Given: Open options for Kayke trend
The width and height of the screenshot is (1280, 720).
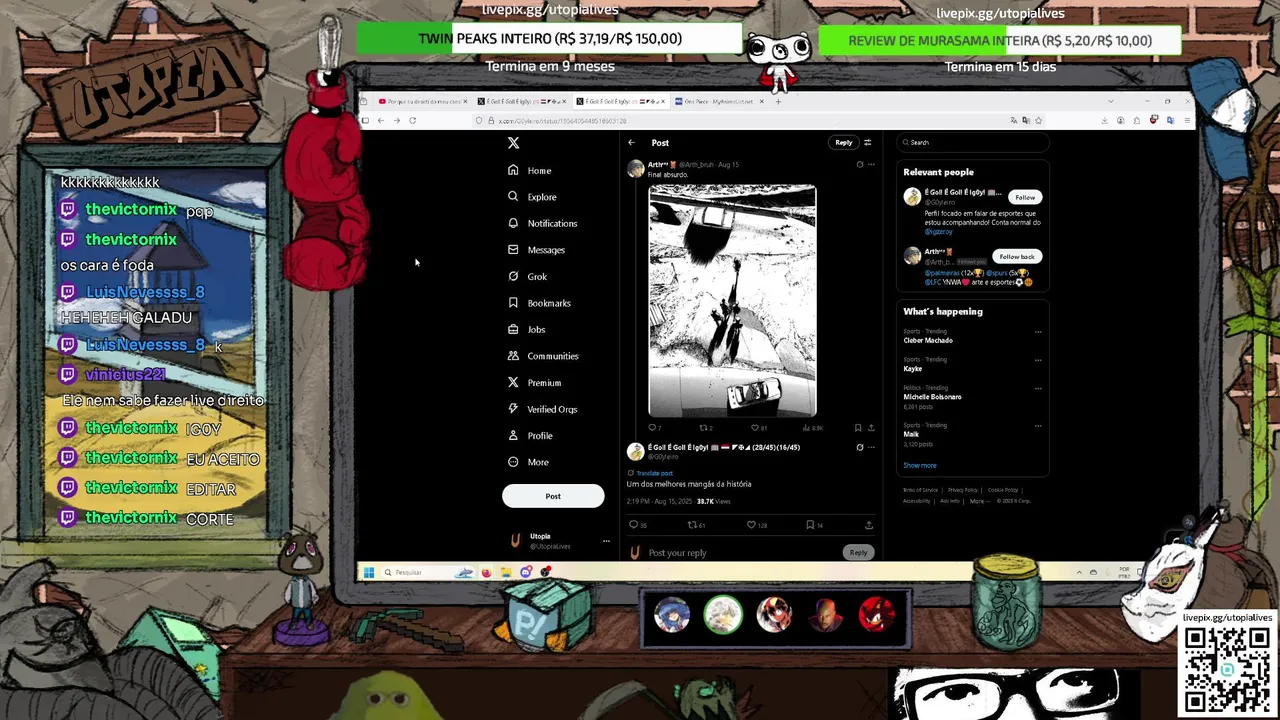Looking at the screenshot, I should 1038,360.
